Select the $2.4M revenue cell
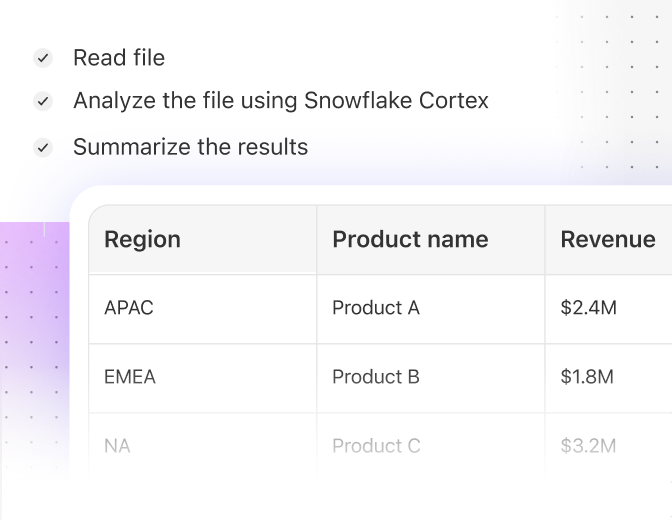This screenshot has width=672, height=520. click(x=609, y=308)
